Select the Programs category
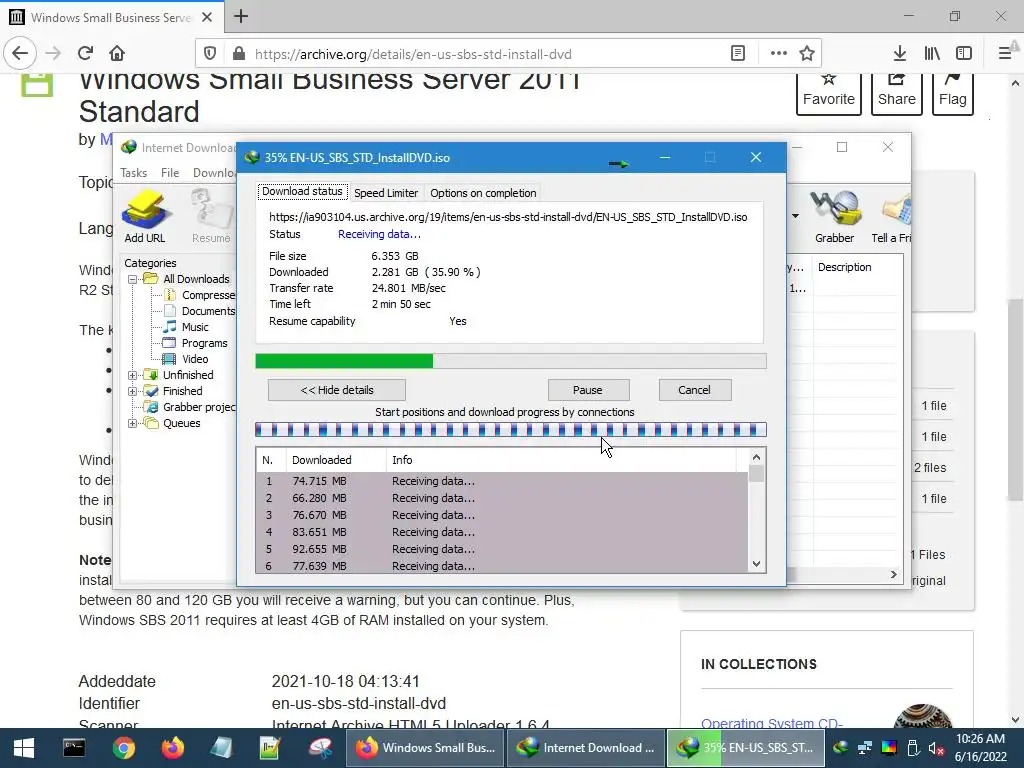Viewport: 1024px width, 768px height. 195,343
